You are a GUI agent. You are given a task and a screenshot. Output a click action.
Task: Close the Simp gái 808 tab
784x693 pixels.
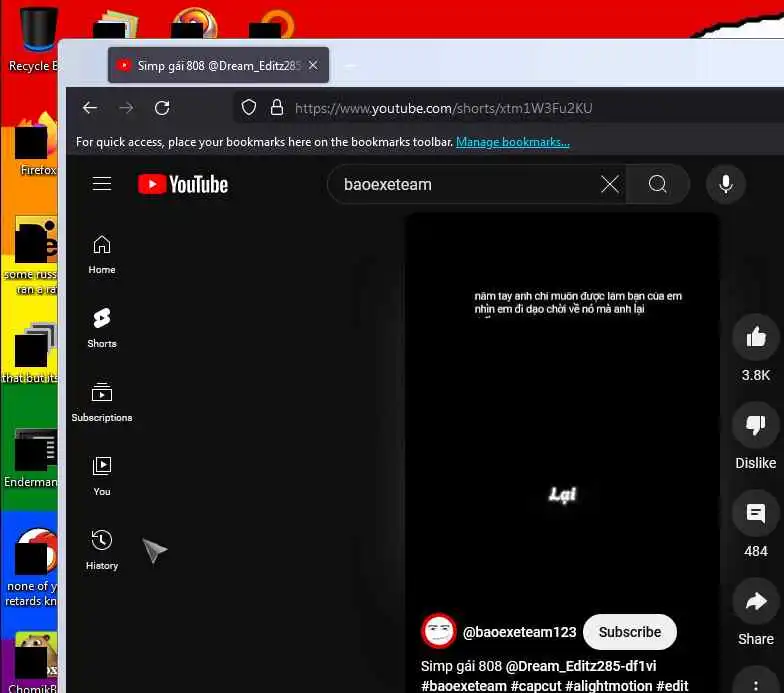[x=313, y=65]
